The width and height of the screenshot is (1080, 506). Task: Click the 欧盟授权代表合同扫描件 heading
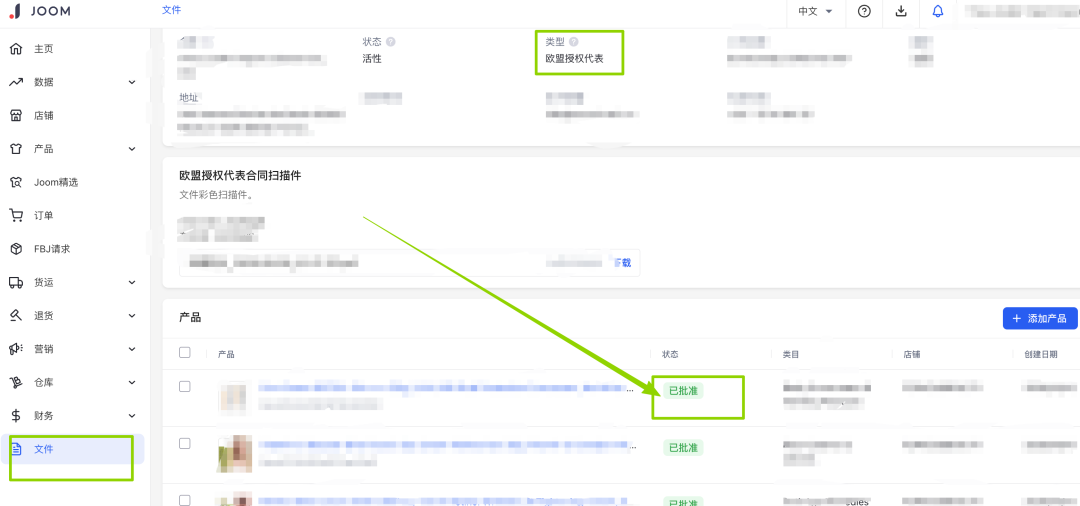(x=240, y=176)
